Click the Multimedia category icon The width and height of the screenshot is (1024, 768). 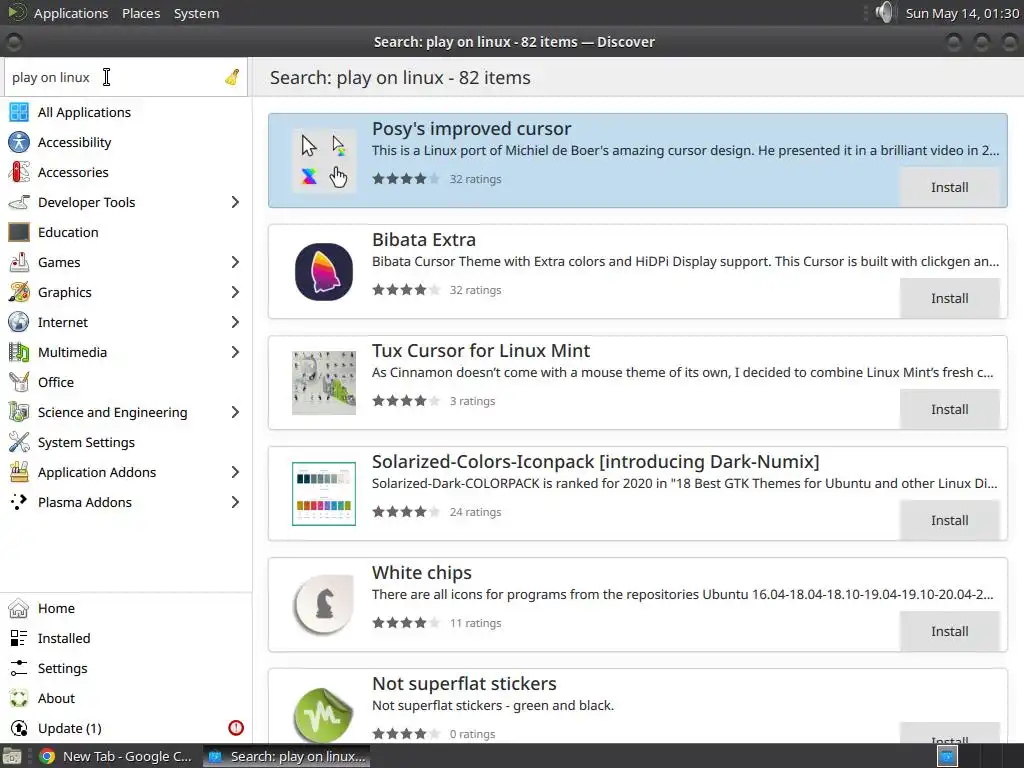[19, 352]
